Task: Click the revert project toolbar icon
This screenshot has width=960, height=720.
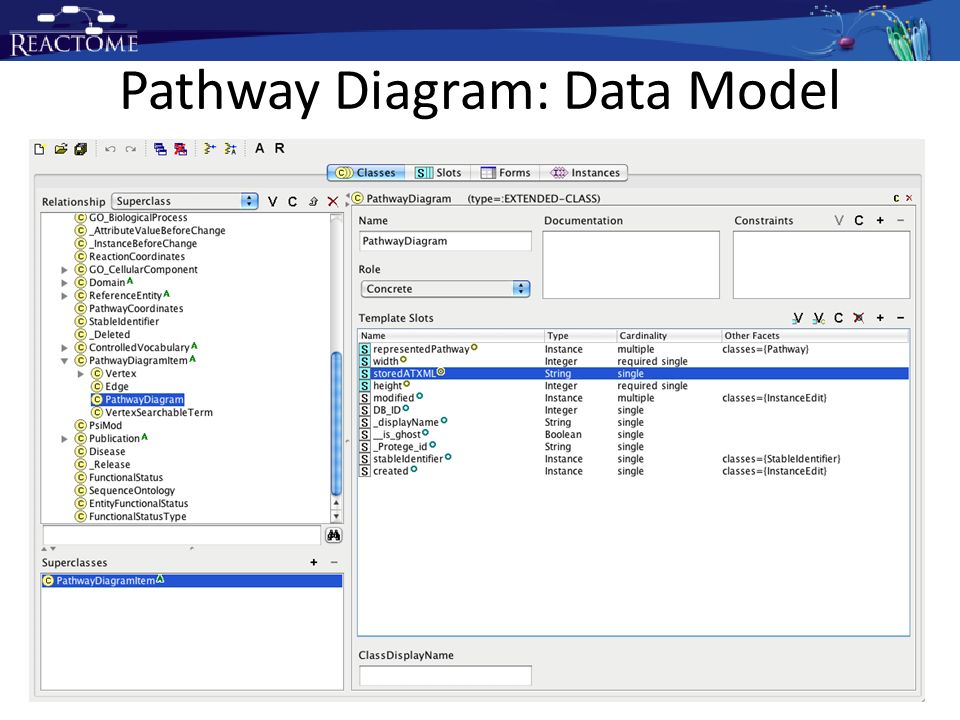Action: [230, 149]
